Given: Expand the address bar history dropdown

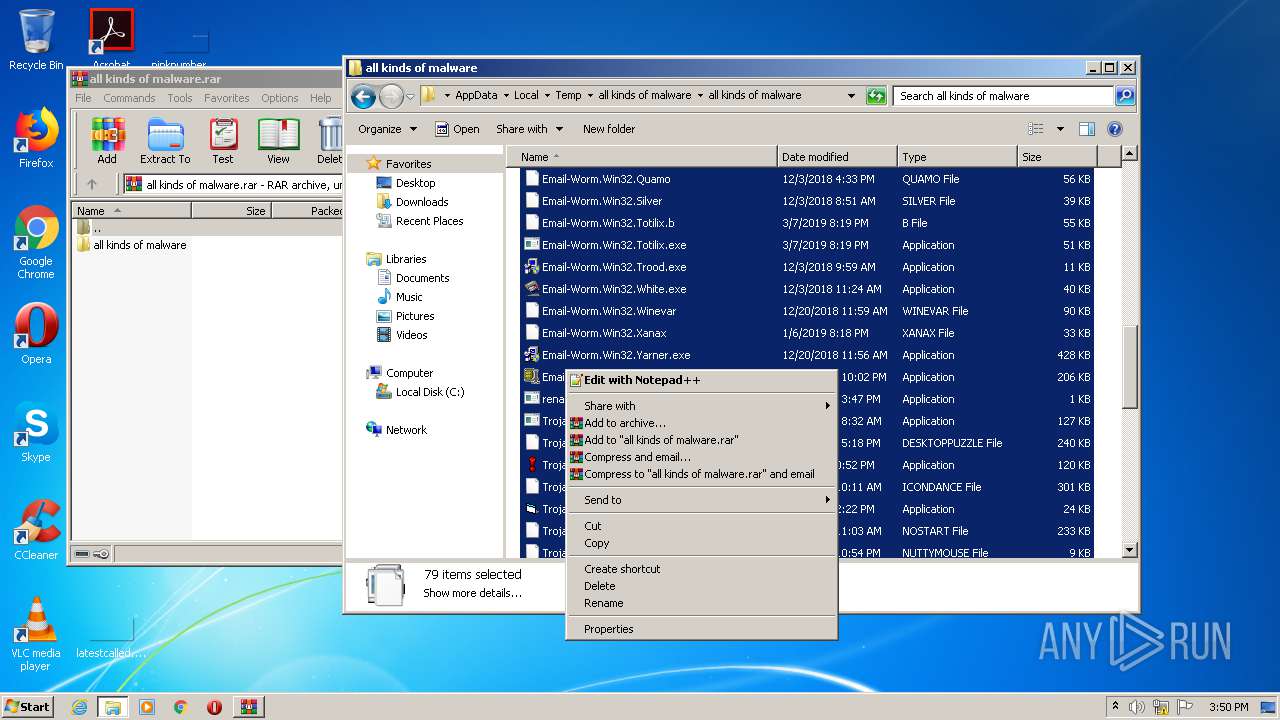Looking at the screenshot, I should point(851,96).
